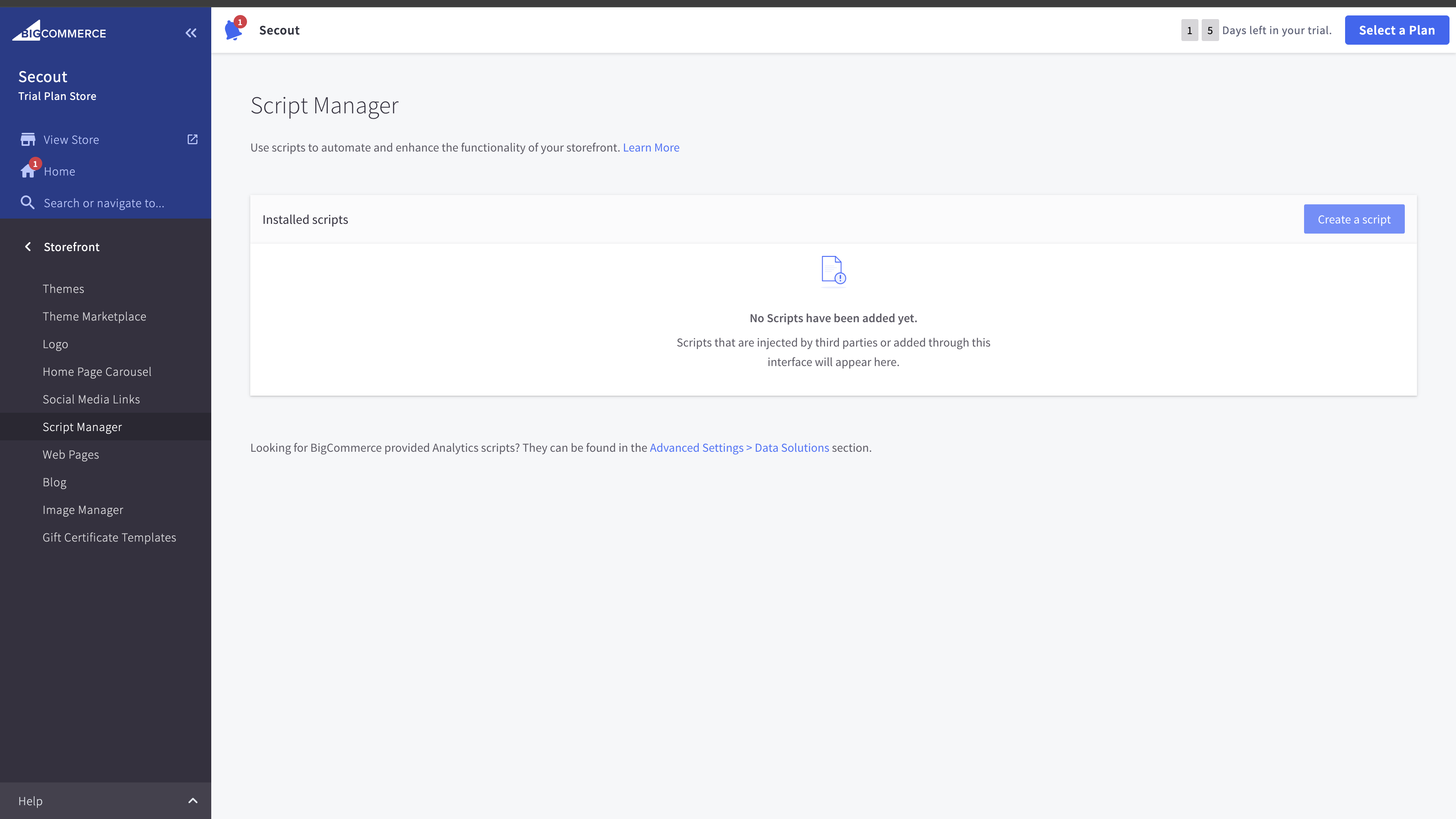Click the Home house icon
Image resolution: width=1456 pixels, height=819 pixels.
[28, 171]
